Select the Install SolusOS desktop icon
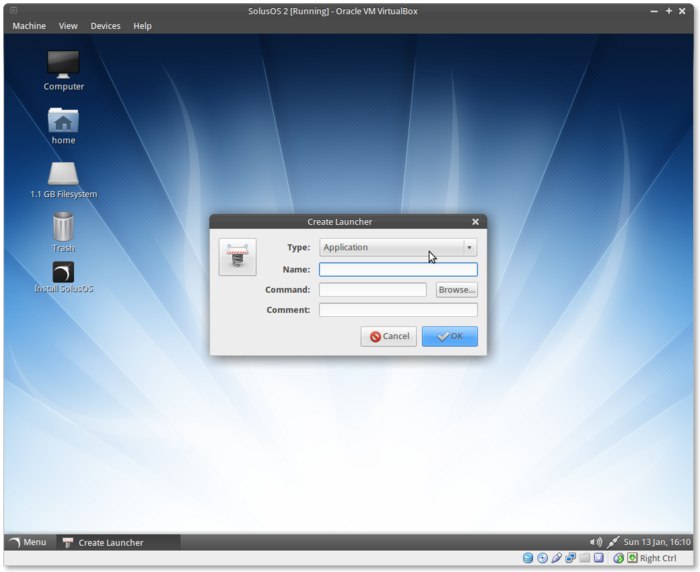 pyautogui.click(x=63, y=277)
